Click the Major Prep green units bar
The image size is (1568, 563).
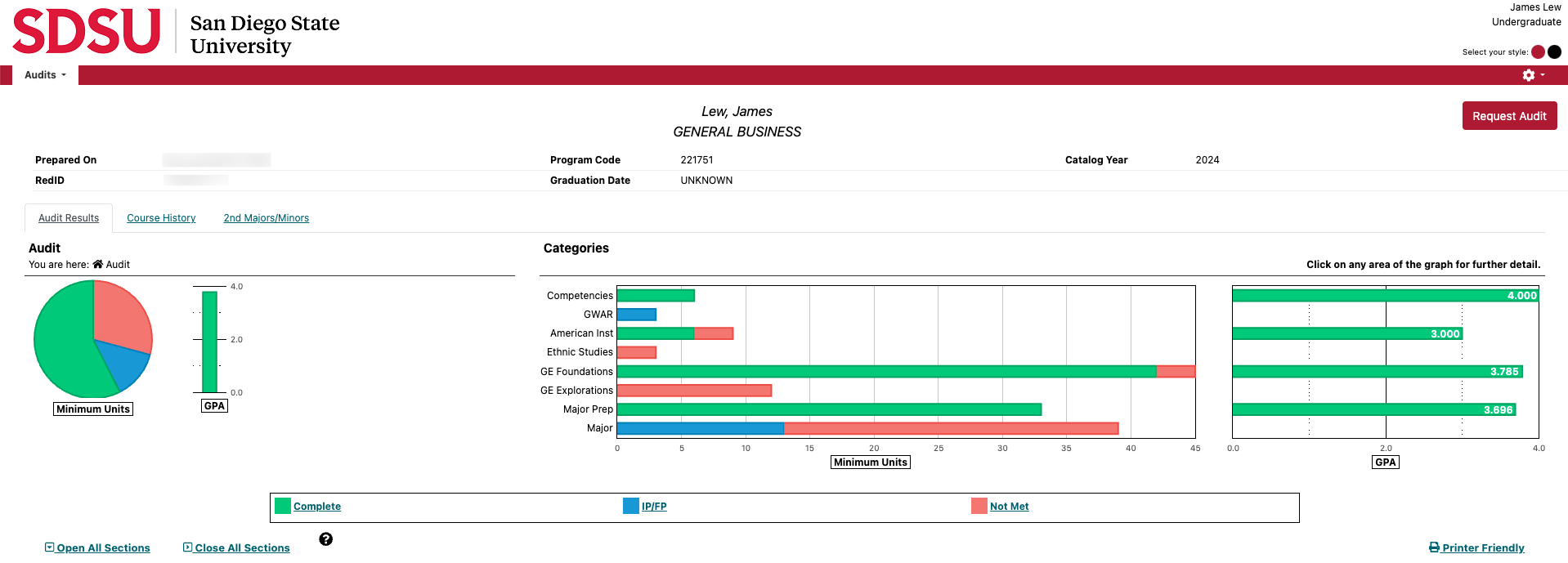coord(829,409)
